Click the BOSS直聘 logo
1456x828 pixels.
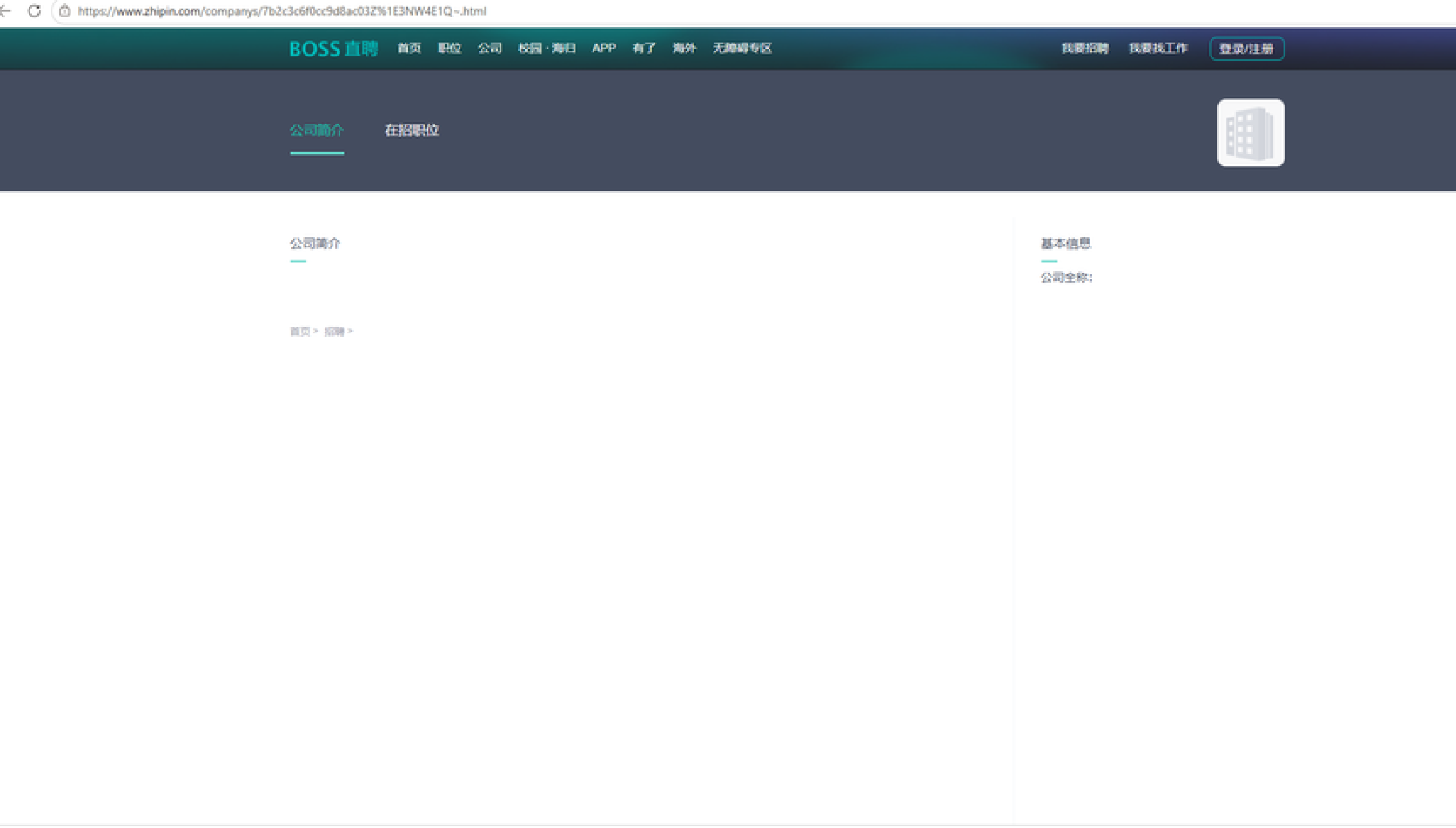click(333, 48)
